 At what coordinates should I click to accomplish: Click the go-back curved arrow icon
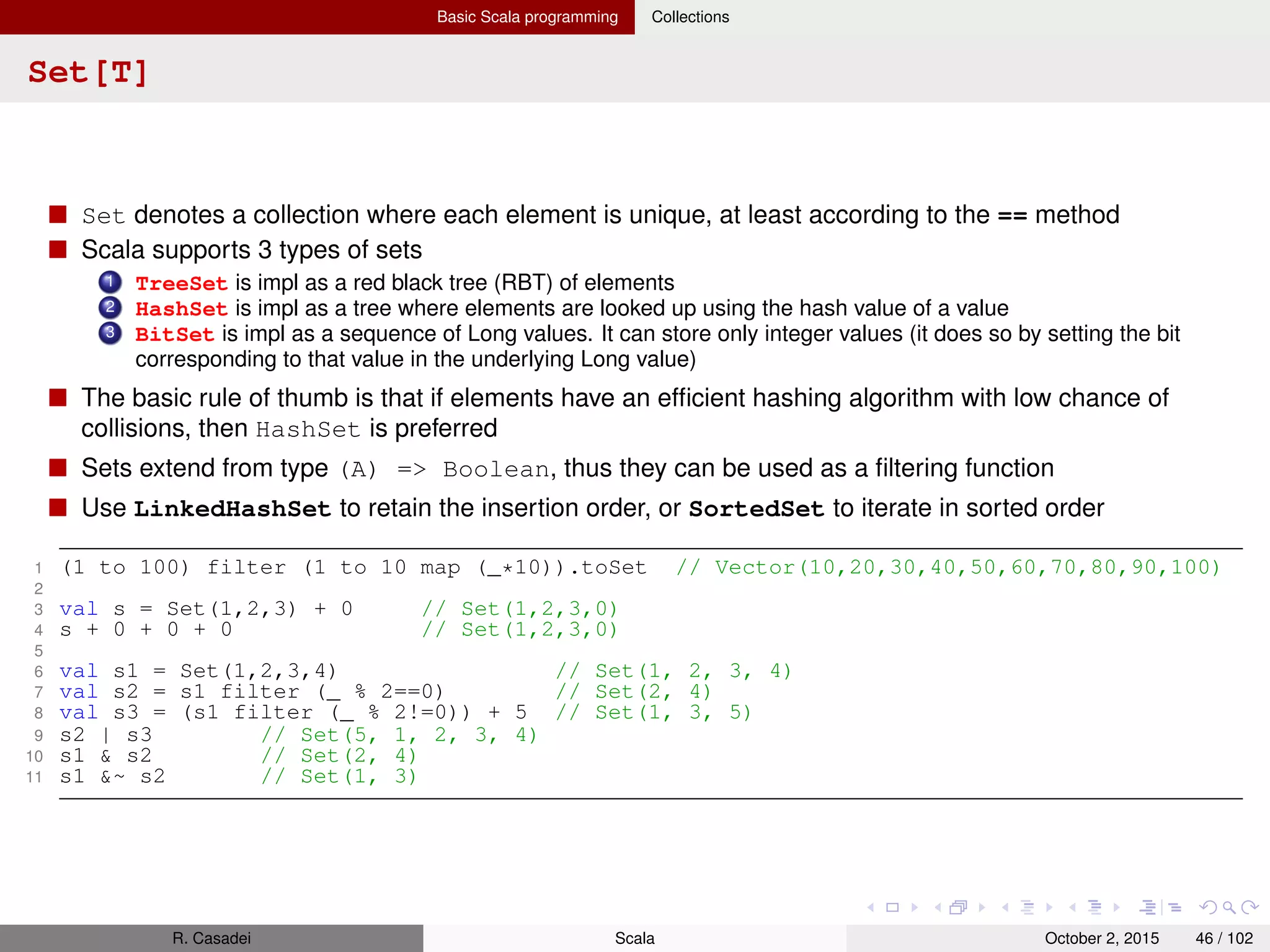pos(1208,907)
